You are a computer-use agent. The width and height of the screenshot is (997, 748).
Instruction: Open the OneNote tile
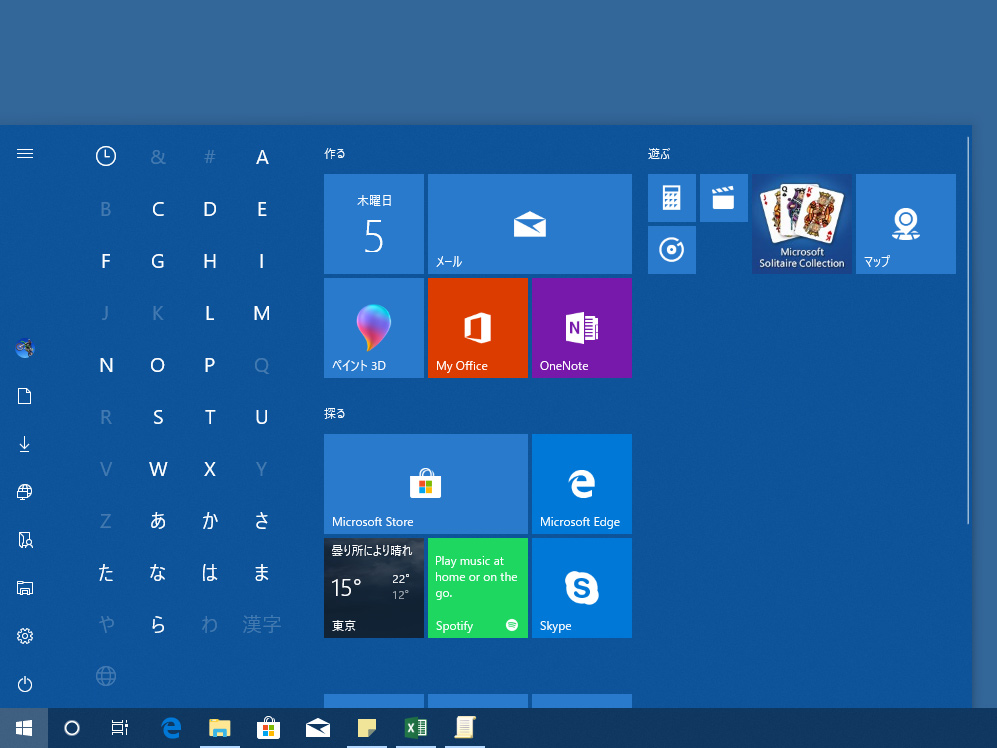[581, 328]
